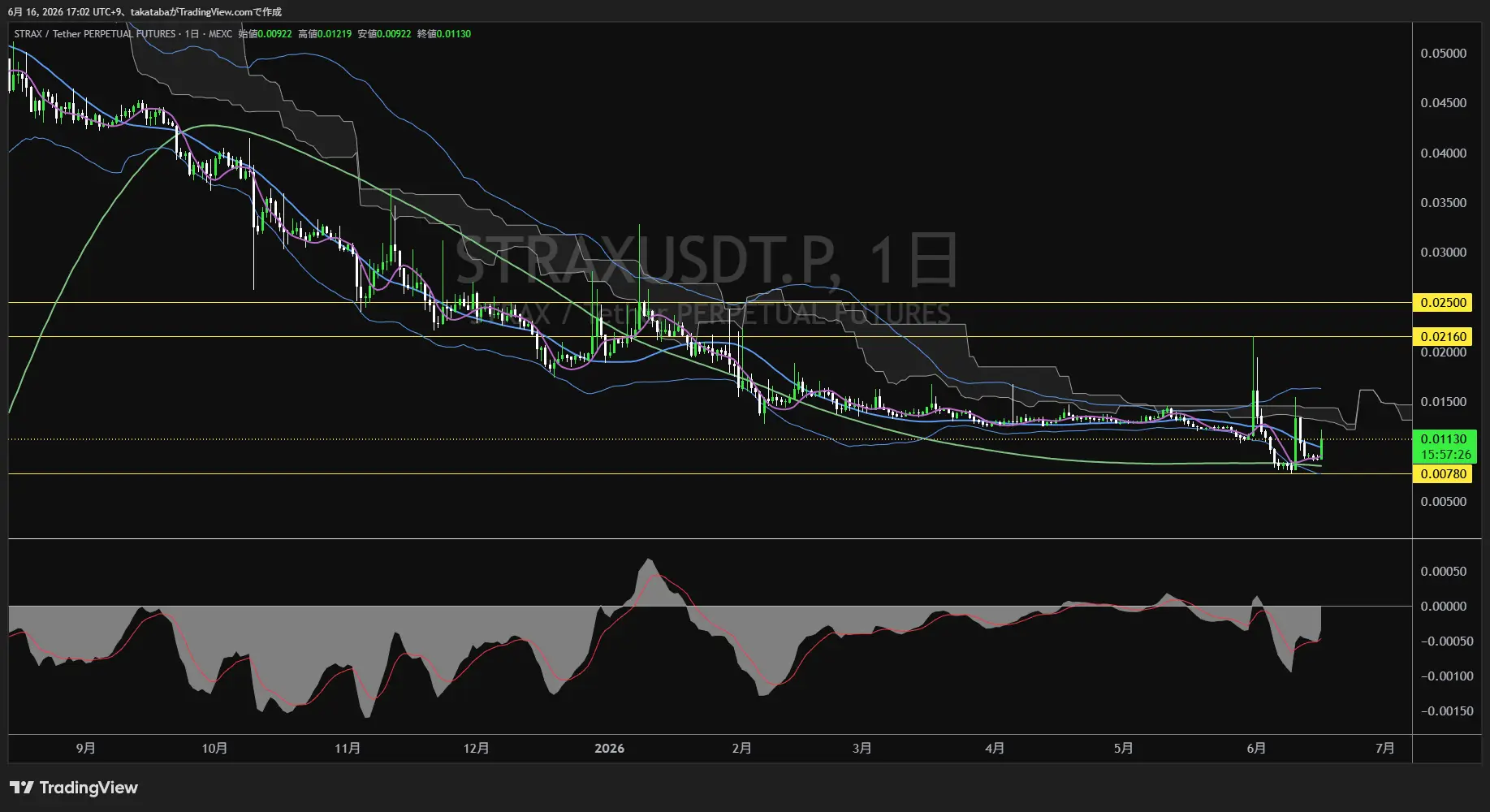1490x812 pixels.
Task: Click the 12月 time axis label
Action: pos(476,748)
